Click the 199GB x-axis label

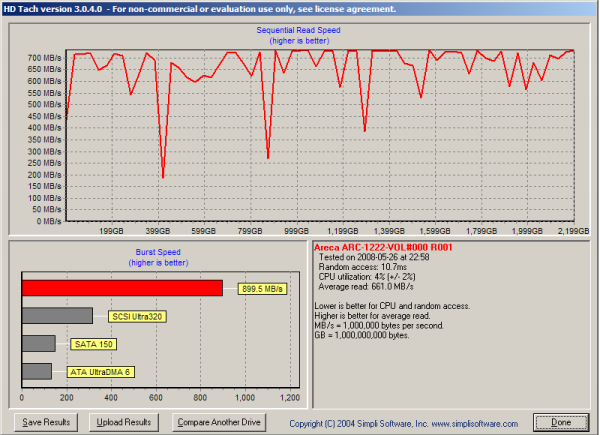tap(111, 231)
